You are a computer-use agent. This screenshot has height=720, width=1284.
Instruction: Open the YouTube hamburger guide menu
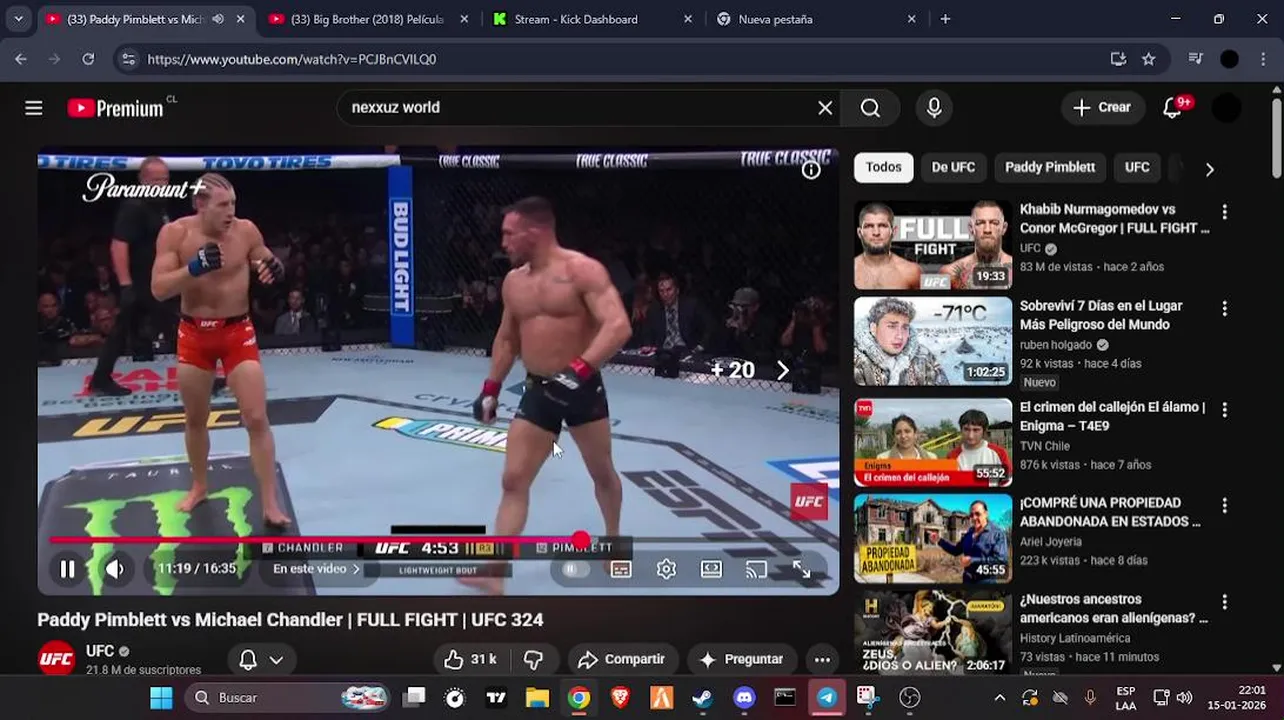coord(34,108)
